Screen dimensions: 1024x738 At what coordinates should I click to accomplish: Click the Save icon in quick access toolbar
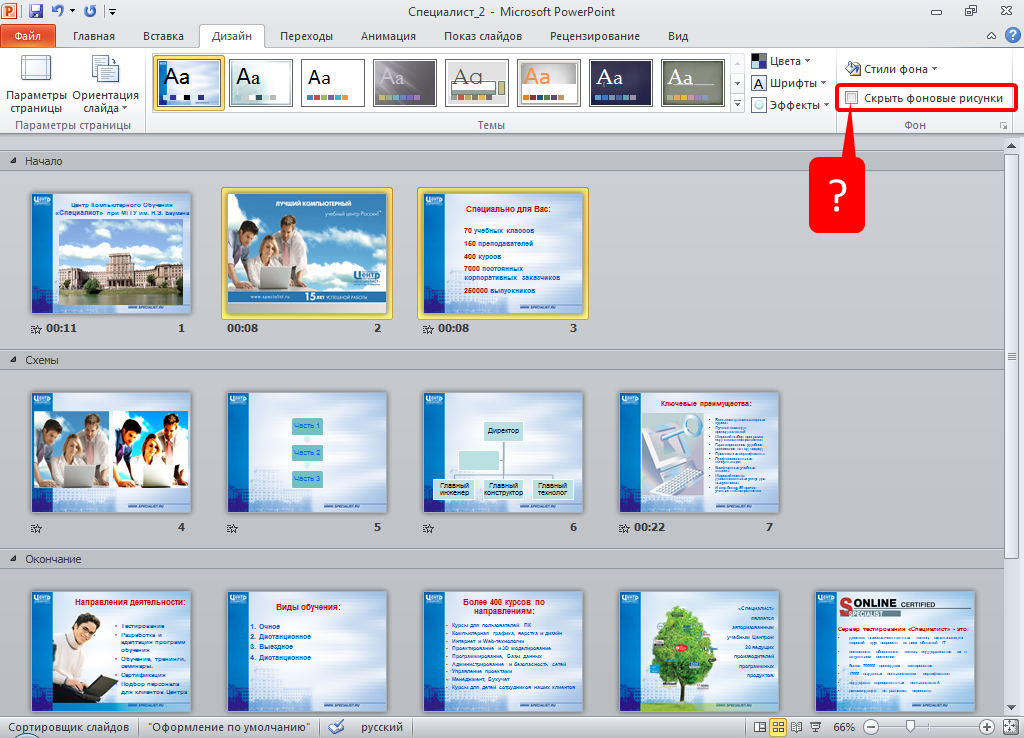pyautogui.click(x=36, y=11)
